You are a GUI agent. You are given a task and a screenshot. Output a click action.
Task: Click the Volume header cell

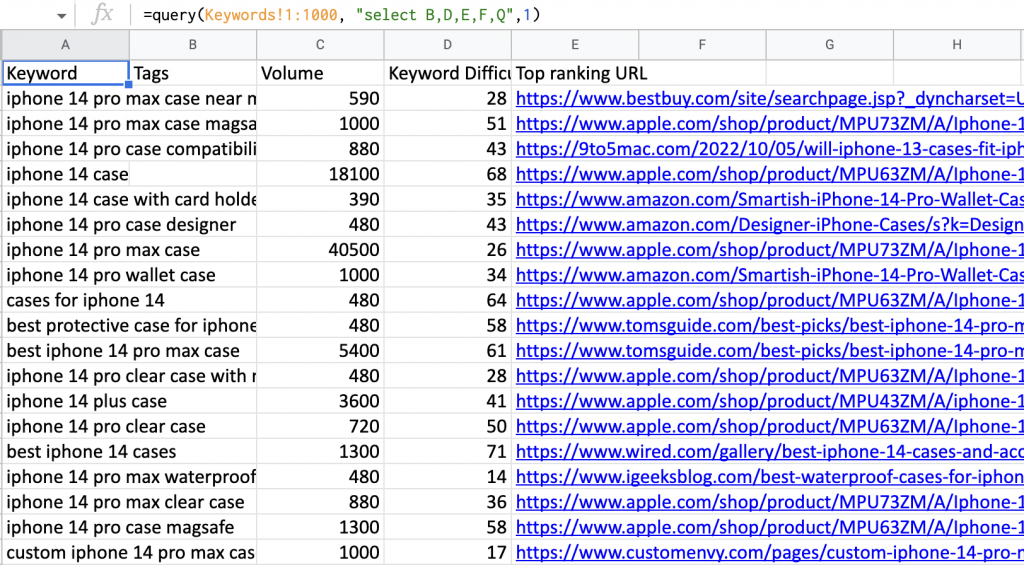320,73
